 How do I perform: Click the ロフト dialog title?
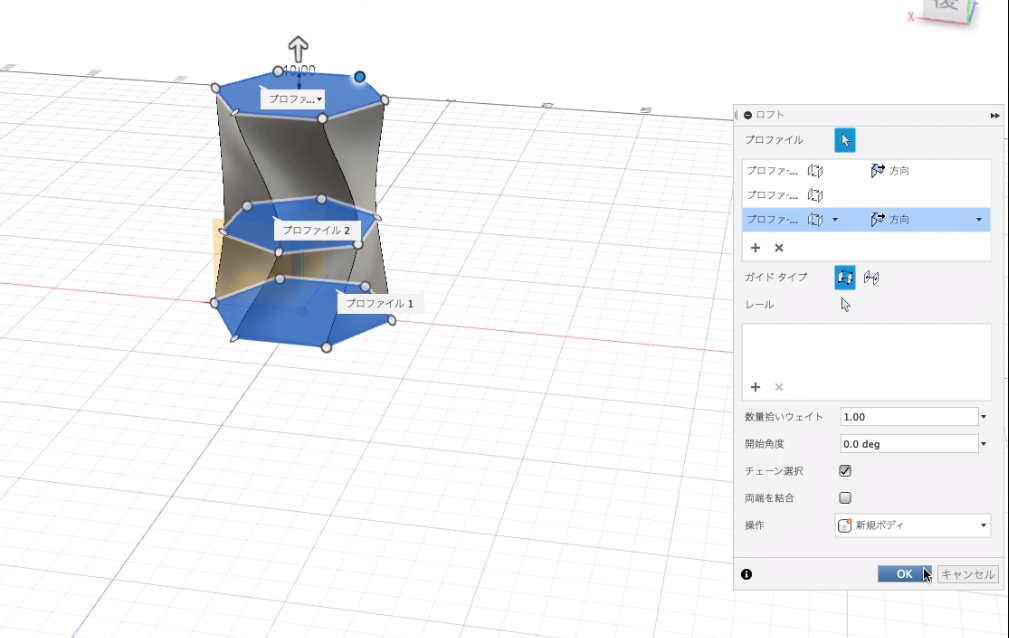point(770,115)
